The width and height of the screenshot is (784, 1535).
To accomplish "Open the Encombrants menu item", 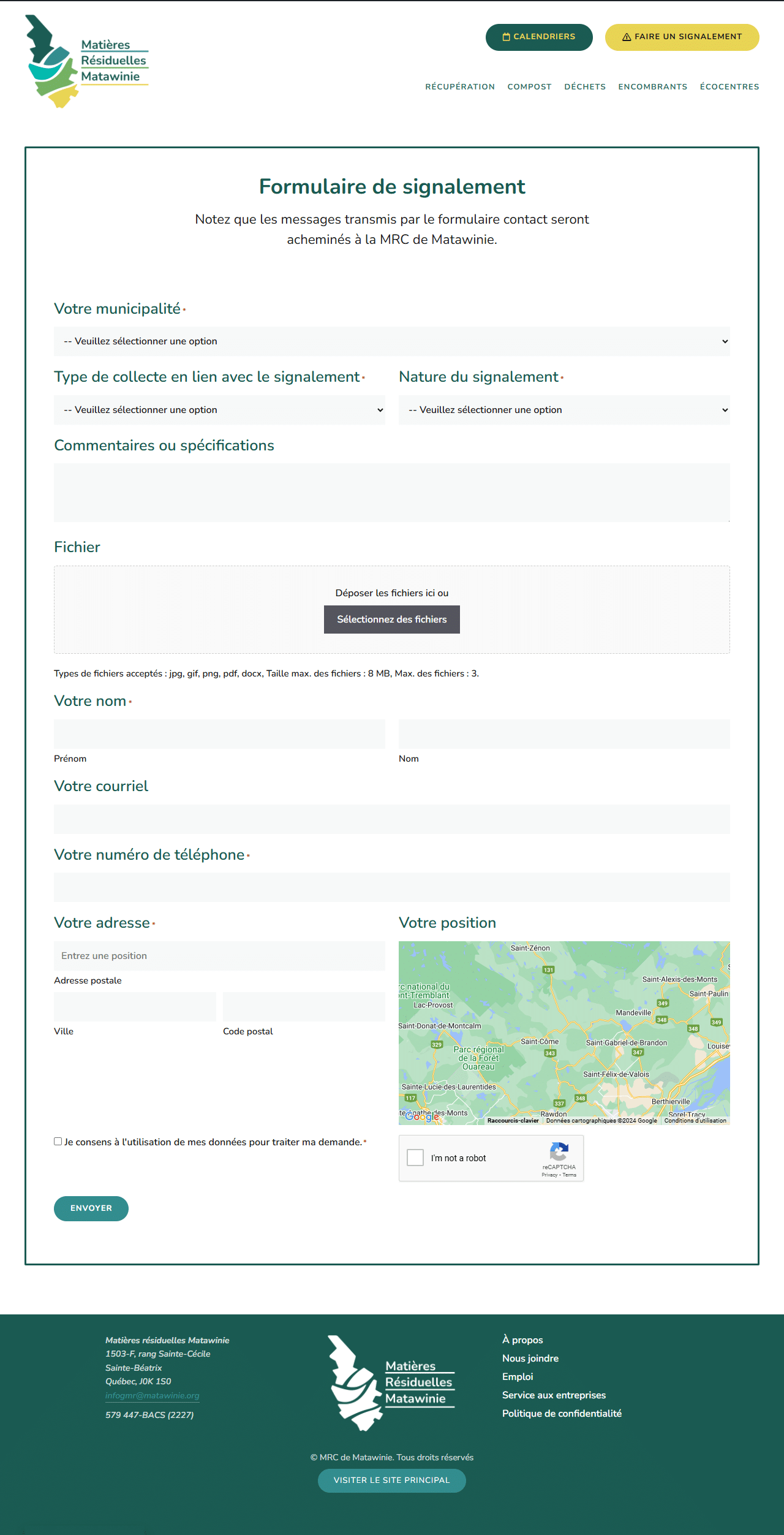I will tap(653, 87).
